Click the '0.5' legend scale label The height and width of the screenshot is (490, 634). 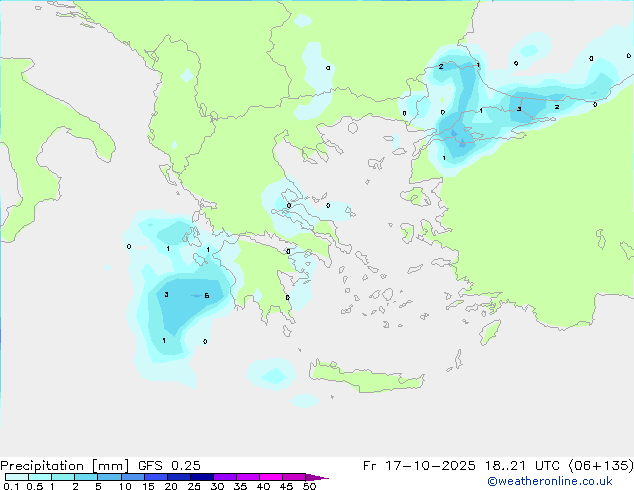point(35,486)
